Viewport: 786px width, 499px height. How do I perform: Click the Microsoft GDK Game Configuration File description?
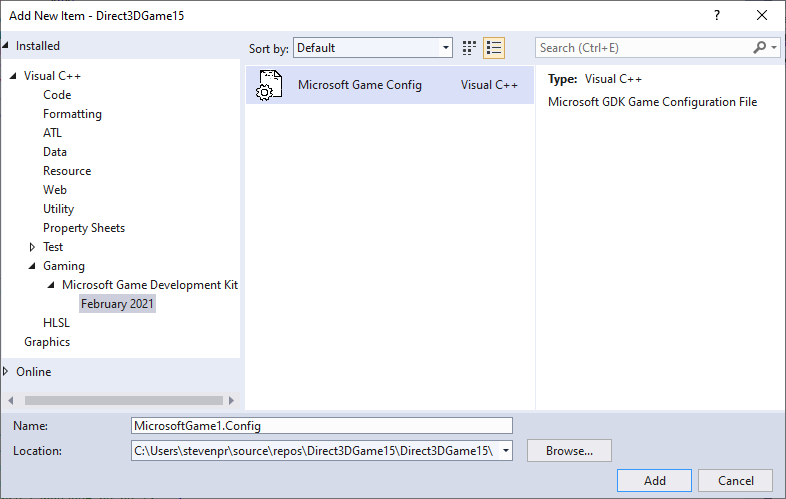[x=652, y=102]
